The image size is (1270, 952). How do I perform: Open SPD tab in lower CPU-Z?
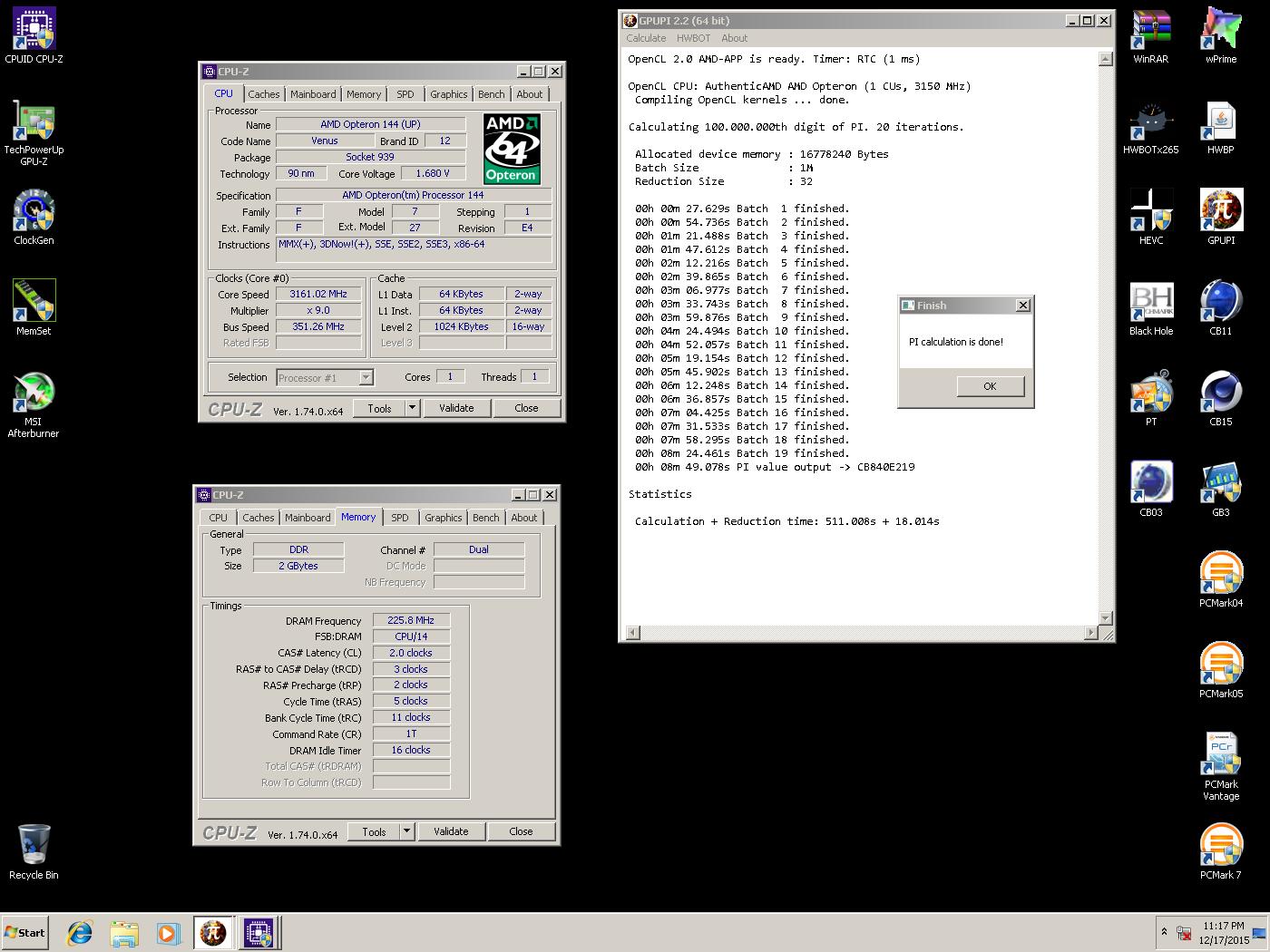pyautogui.click(x=400, y=518)
